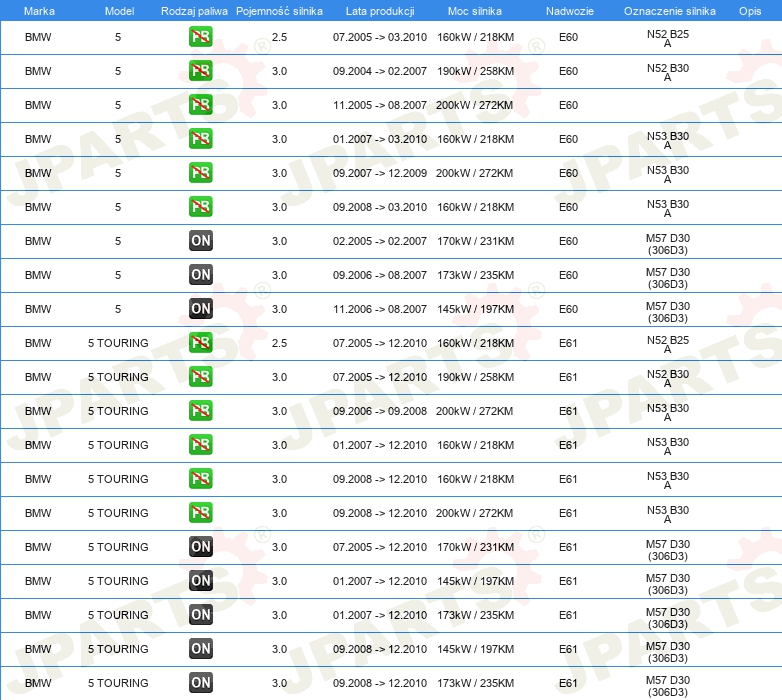Select ON icon in Touring 01.2007 145kW row

coord(201,581)
